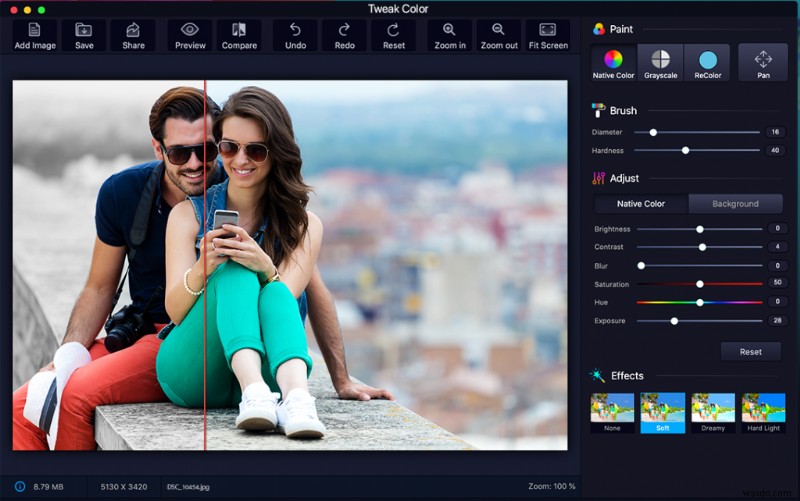Undo the last edit
This screenshot has height=501, width=800.
(x=295, y=36)
